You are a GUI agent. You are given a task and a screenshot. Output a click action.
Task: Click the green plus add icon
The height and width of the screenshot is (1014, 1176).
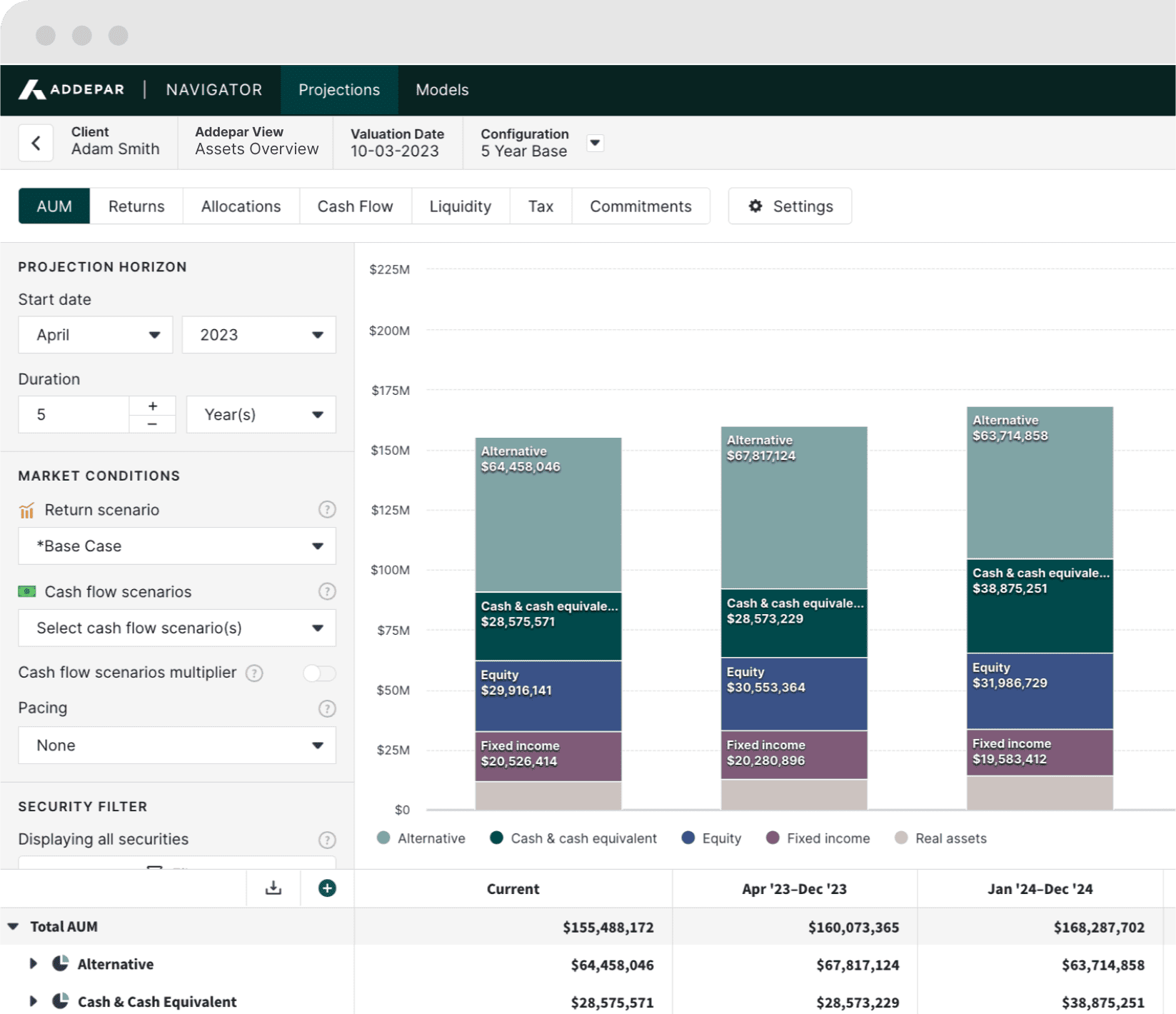click(327, 888)
